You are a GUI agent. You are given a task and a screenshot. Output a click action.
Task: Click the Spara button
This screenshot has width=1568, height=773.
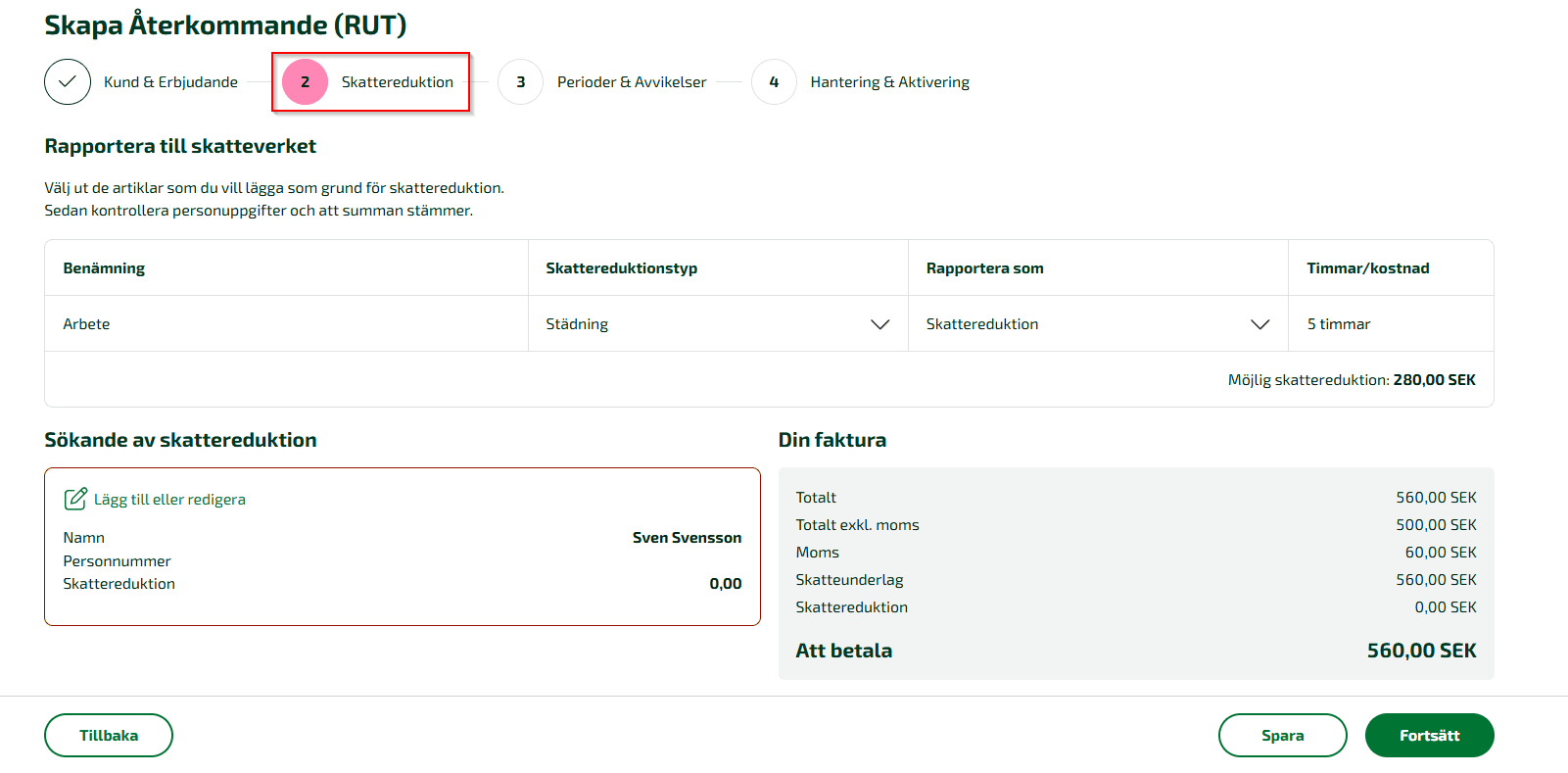(x=1283, y=736)
